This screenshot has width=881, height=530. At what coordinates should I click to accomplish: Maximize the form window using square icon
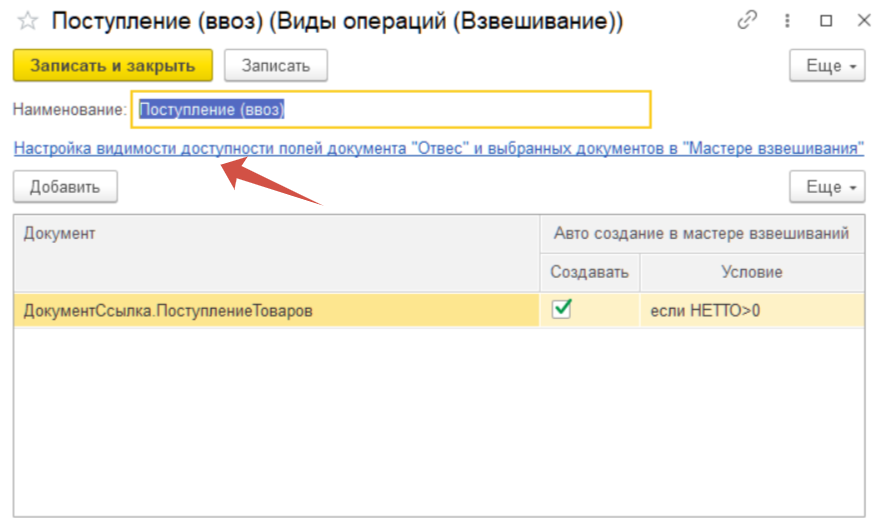[826, 21]
